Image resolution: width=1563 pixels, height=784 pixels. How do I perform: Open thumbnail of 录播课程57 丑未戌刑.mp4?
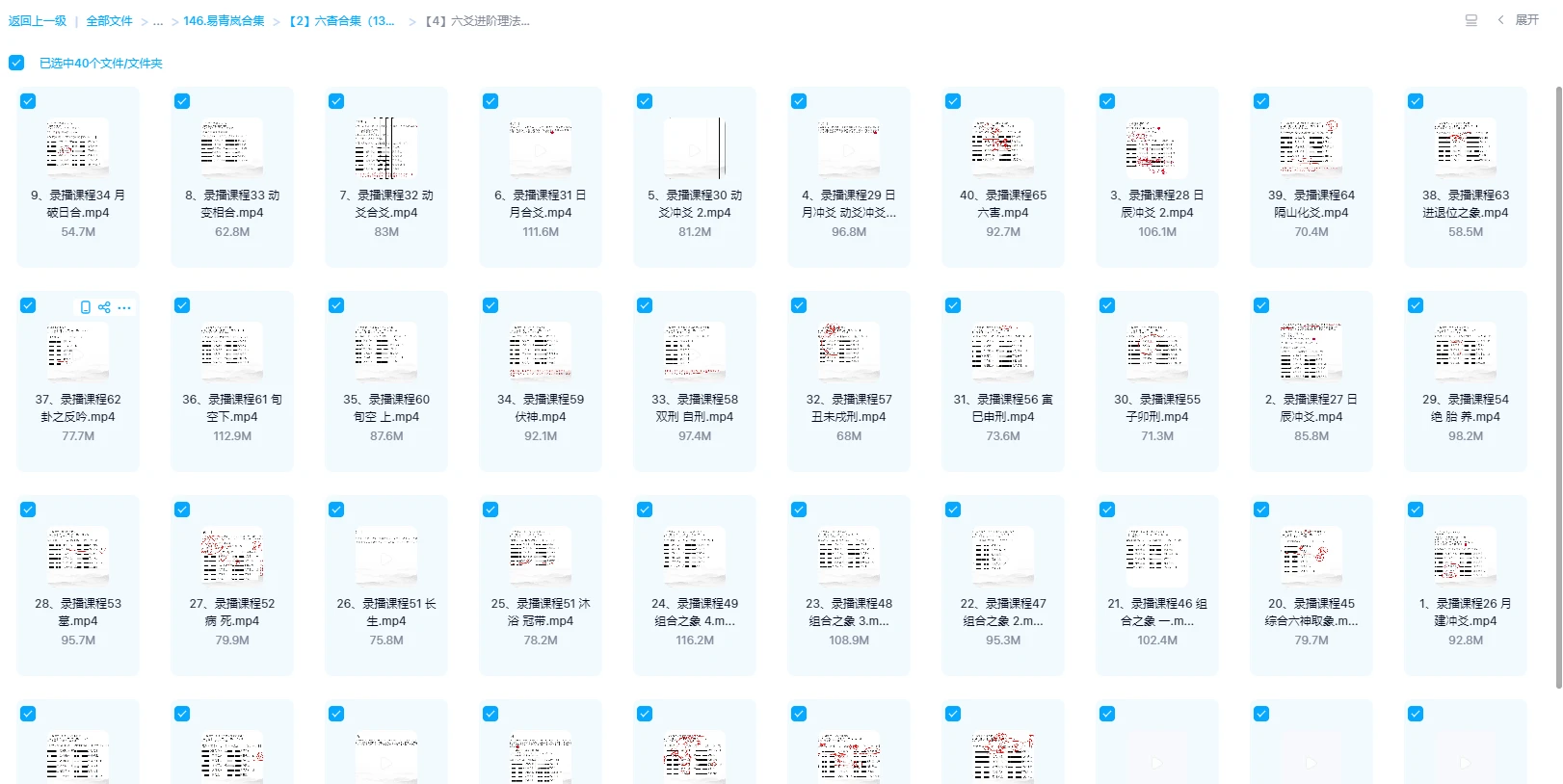(849, 352)
